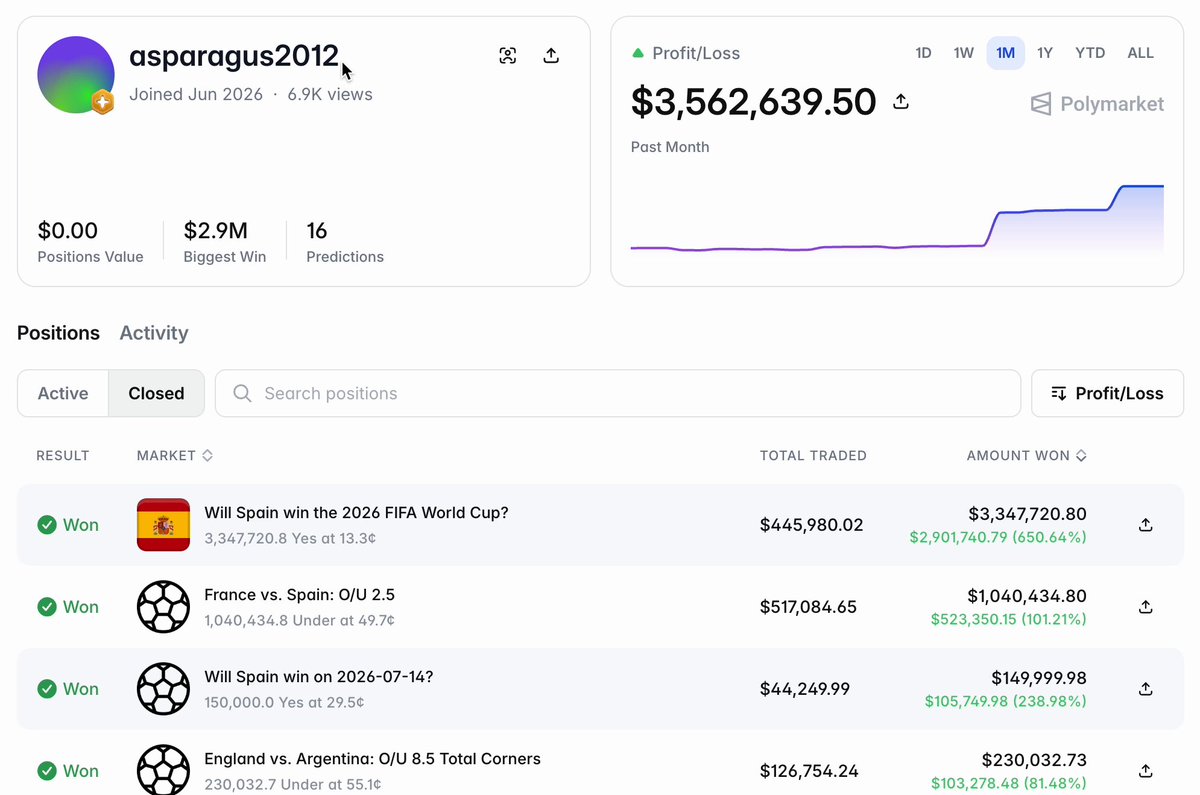
Task: Sort by the MARKET column
Action: (x=175, y=455)
